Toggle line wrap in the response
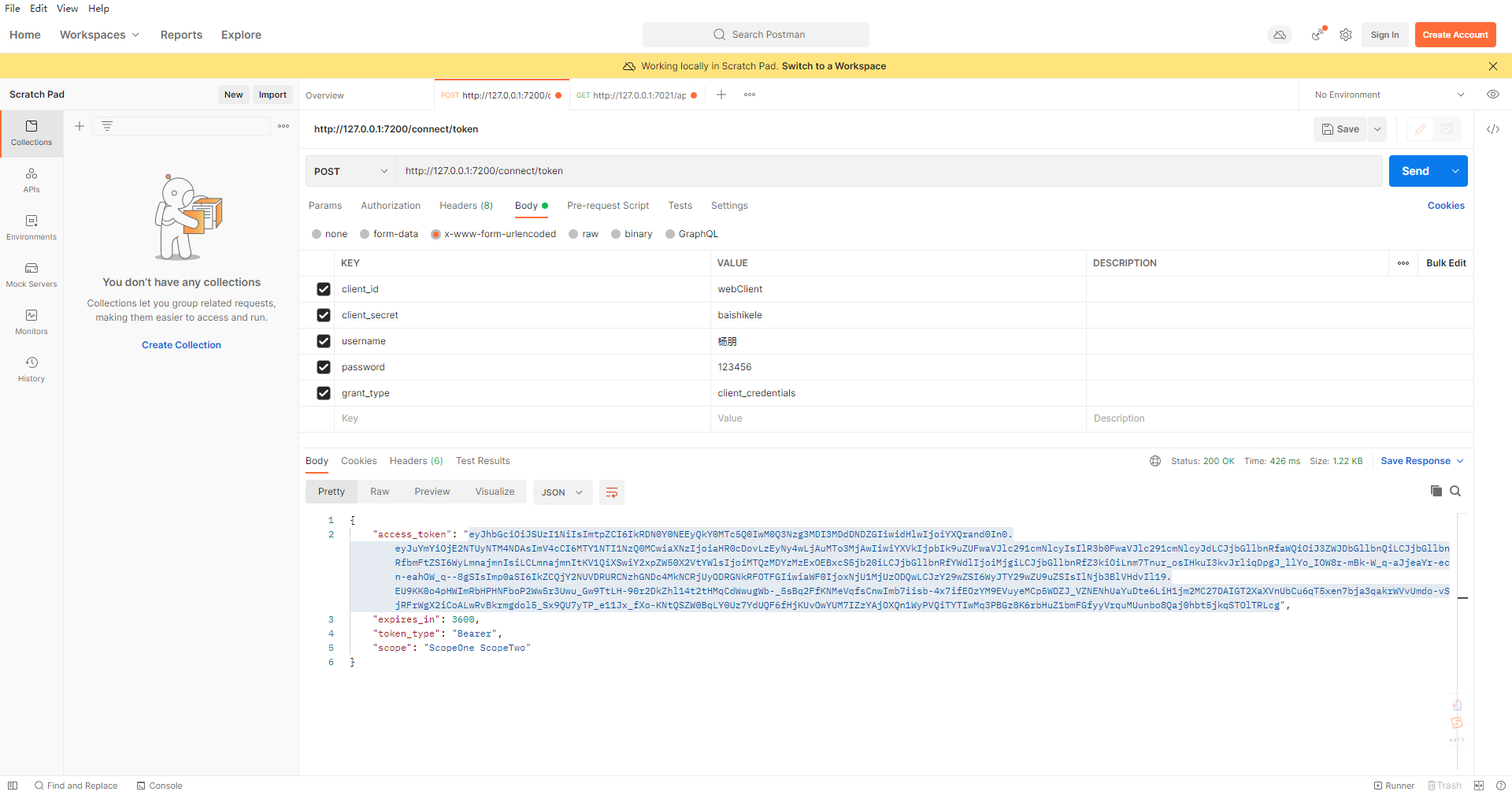The width and height of the screenshot is (1512, 795). pos(612,492)
